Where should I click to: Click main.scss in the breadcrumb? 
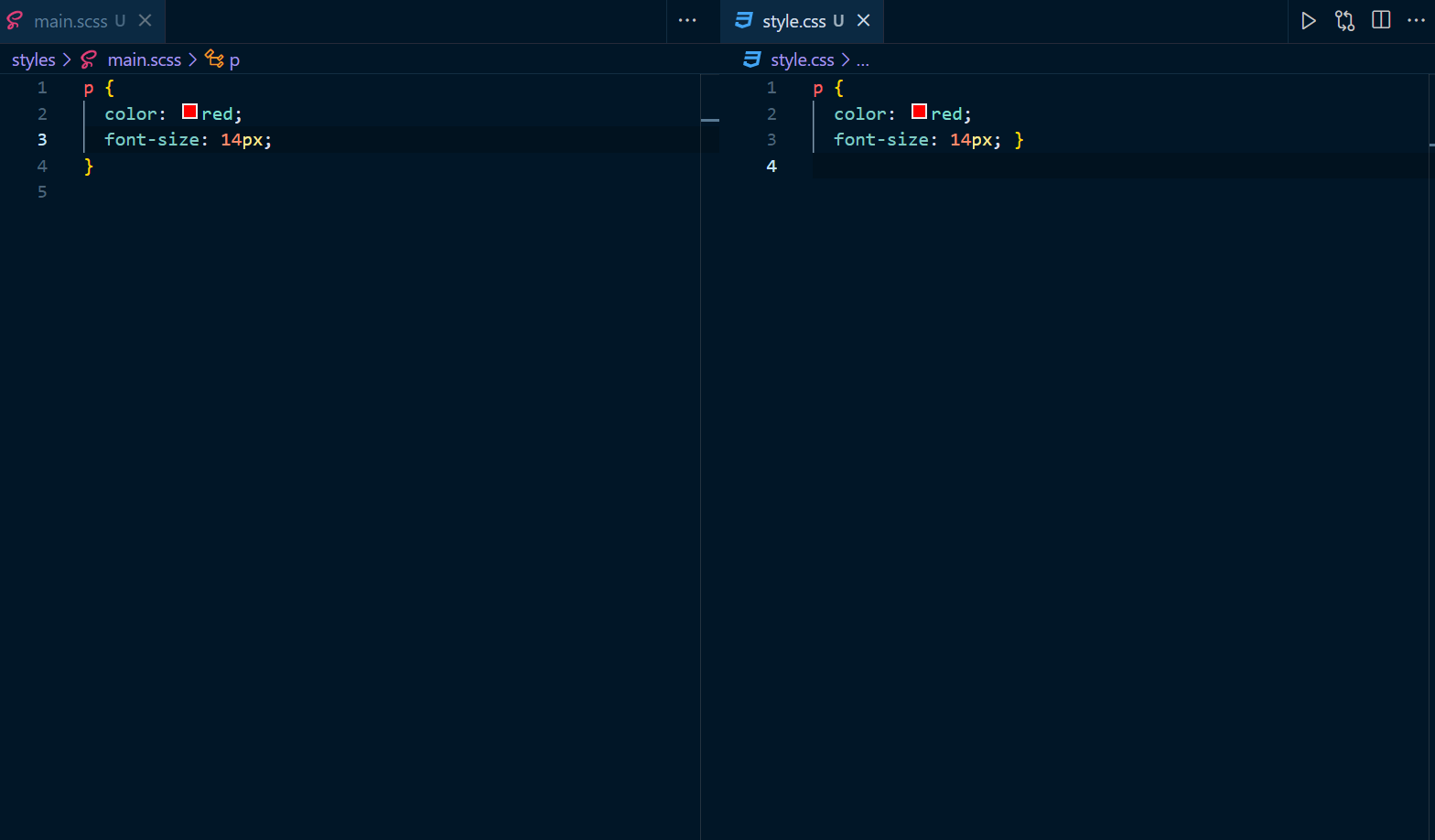pyautogui.click(x=145, y=59)
